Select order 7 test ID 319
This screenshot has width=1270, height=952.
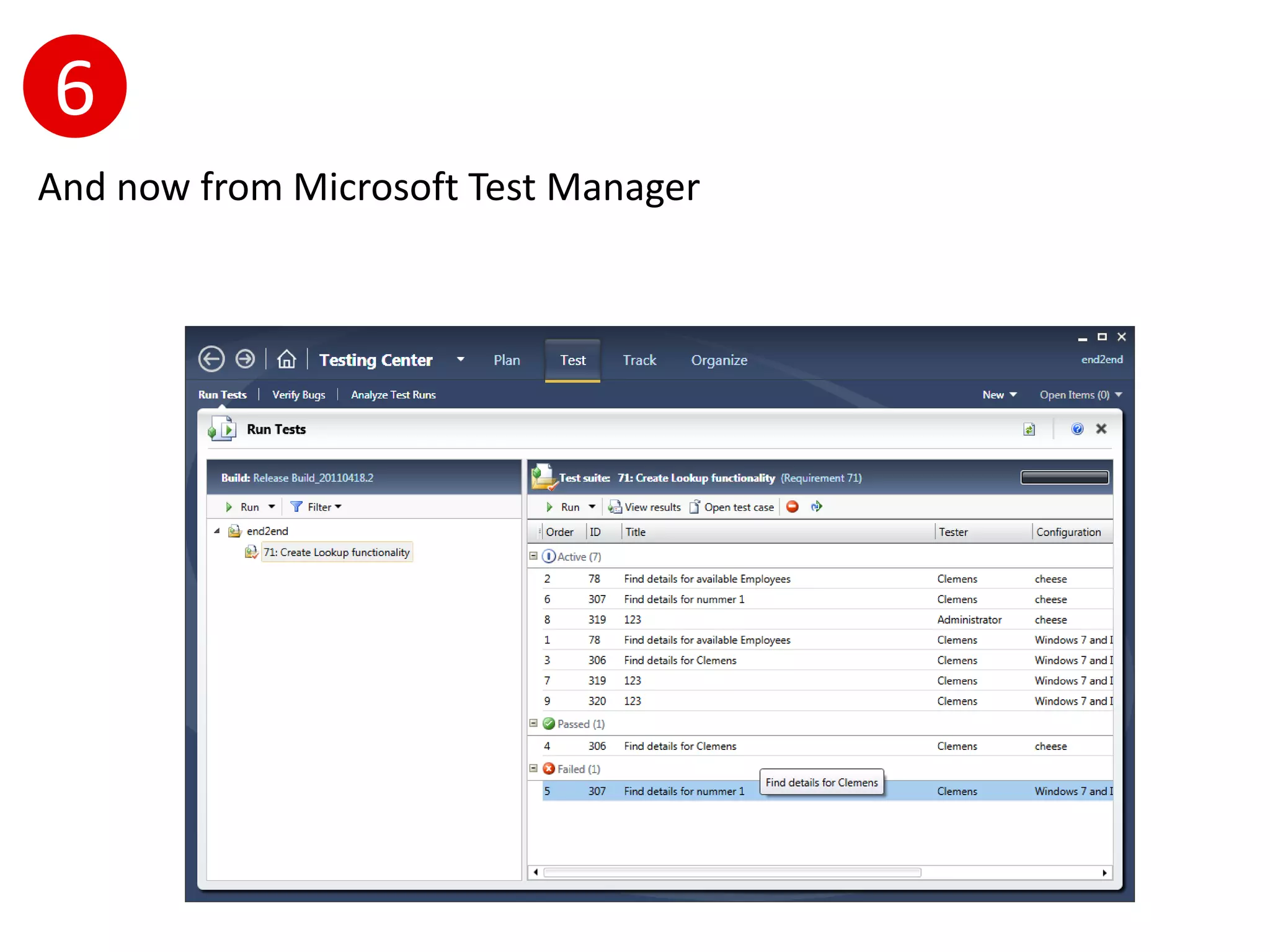827,681
